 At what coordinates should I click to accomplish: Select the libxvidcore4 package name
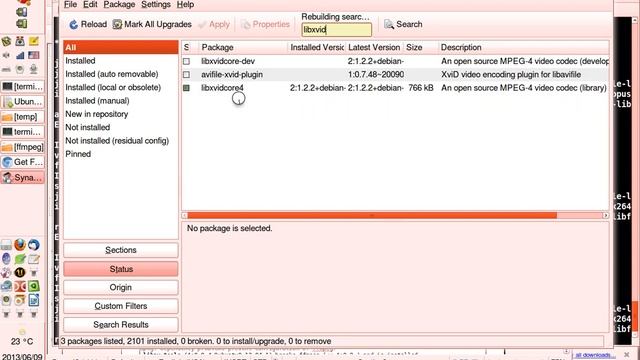point(222,88)
